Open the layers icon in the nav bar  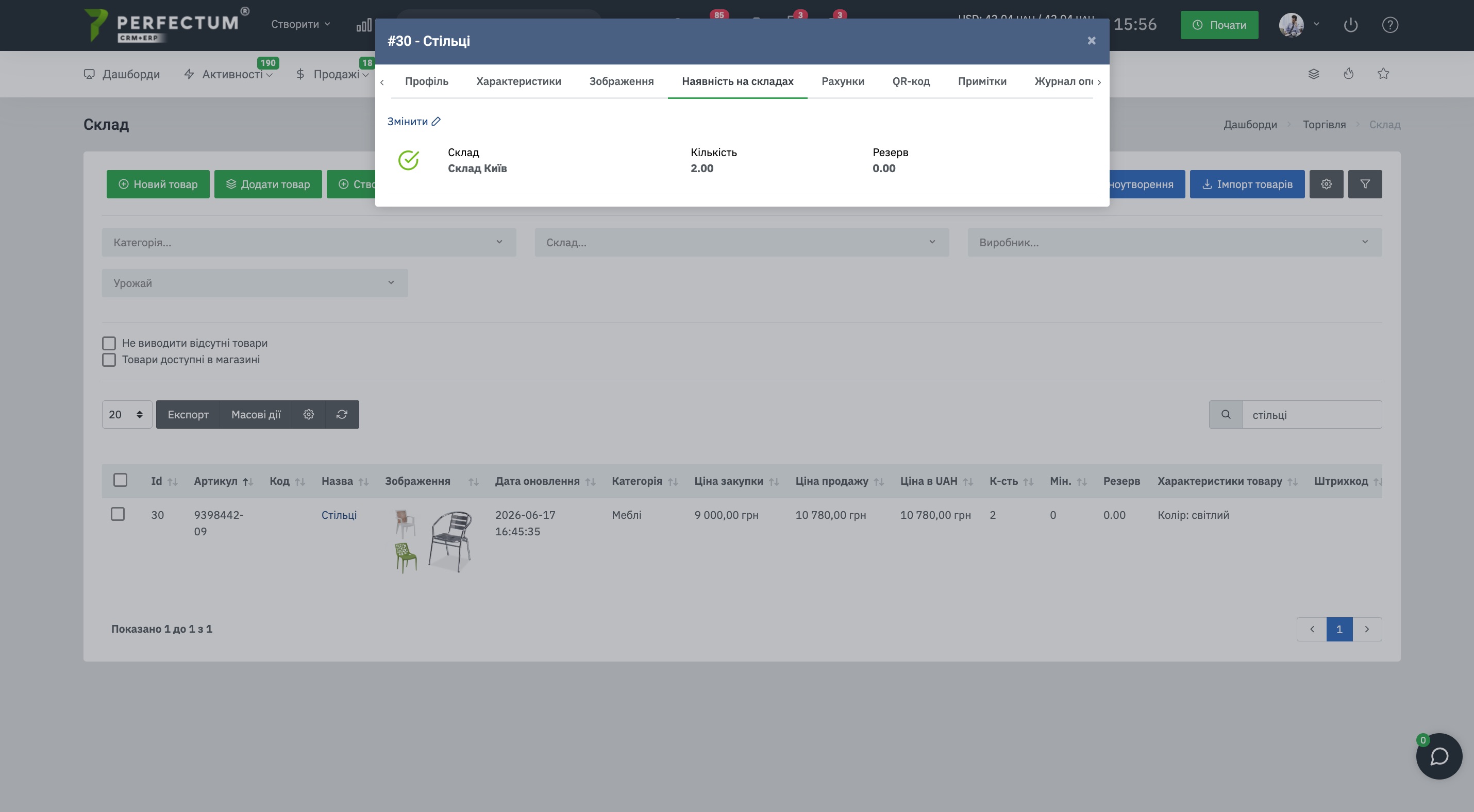[1314, 74]
